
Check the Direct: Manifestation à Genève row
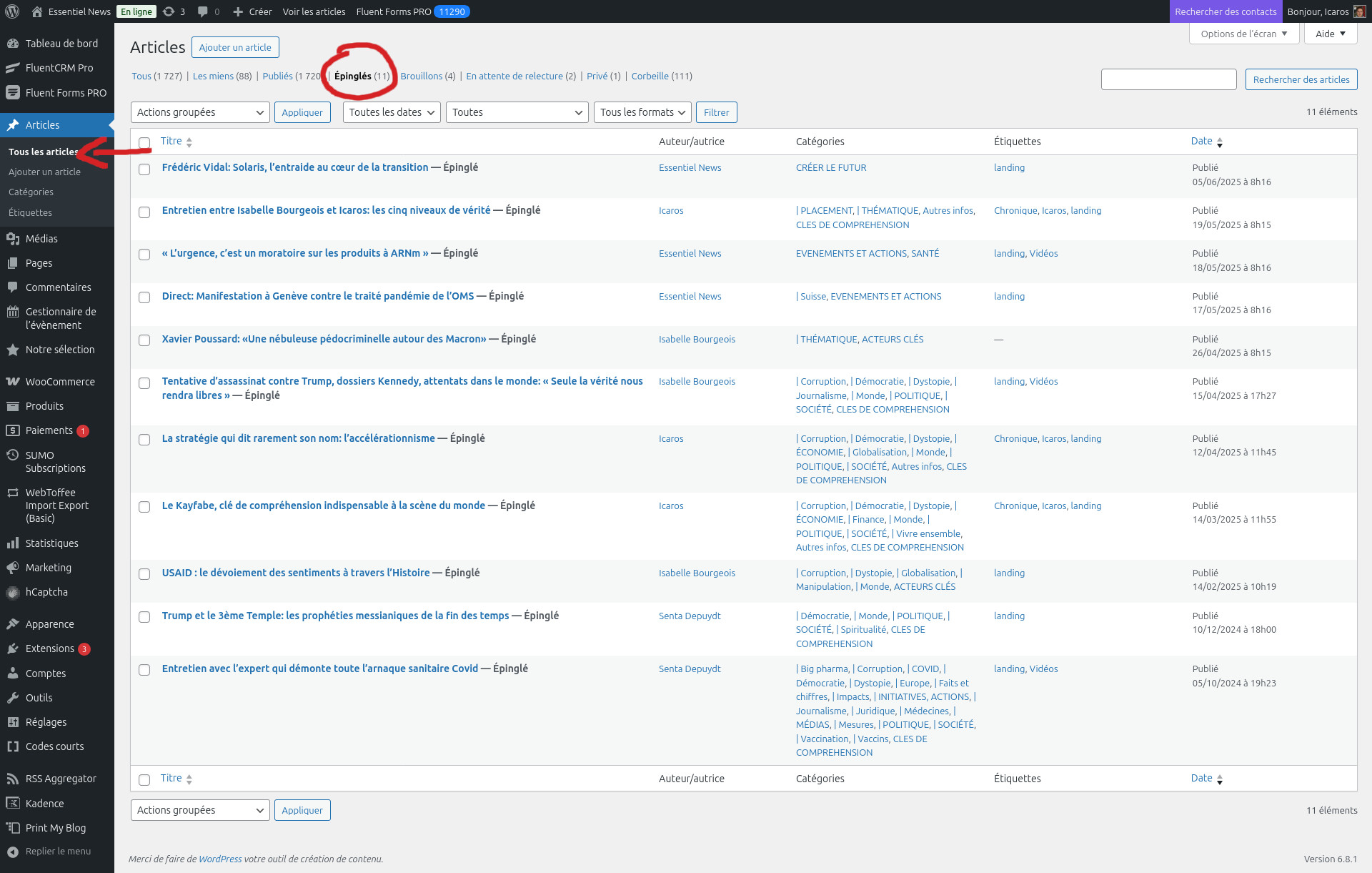[144, 297]
